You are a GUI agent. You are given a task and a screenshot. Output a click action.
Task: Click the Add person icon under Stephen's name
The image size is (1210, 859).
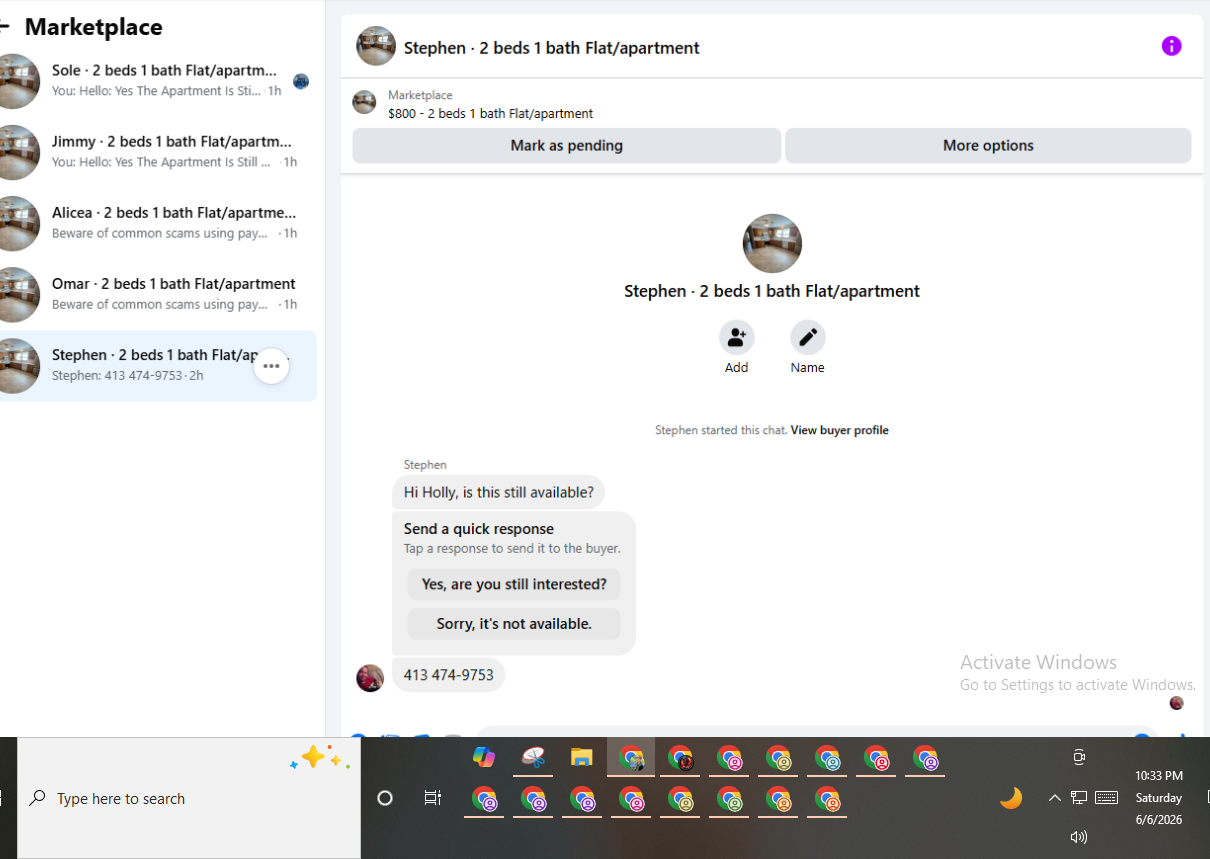[736, 337]
